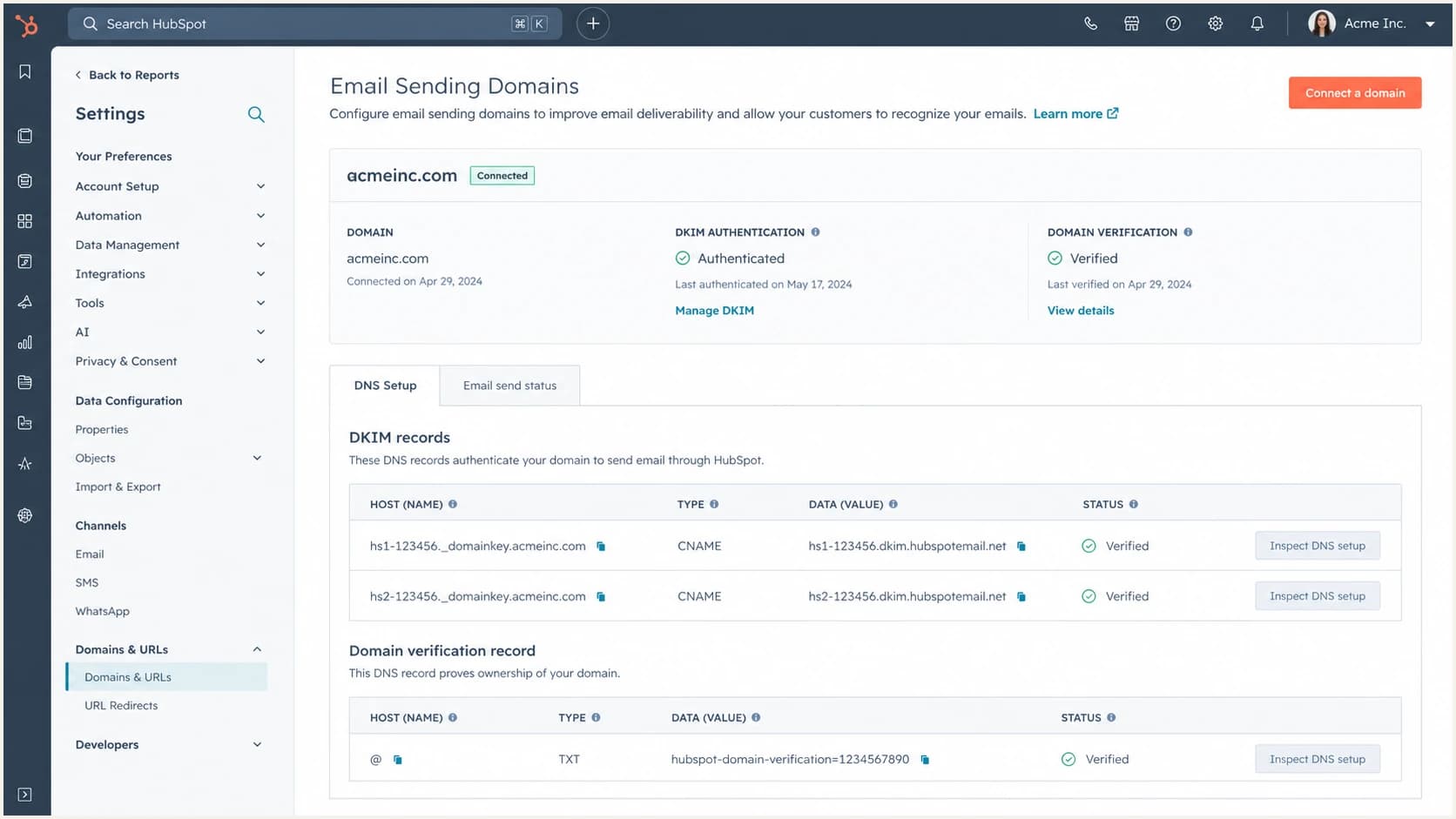
Task: Open the bookmarks icon in left rail
Action: pos(25,71)
